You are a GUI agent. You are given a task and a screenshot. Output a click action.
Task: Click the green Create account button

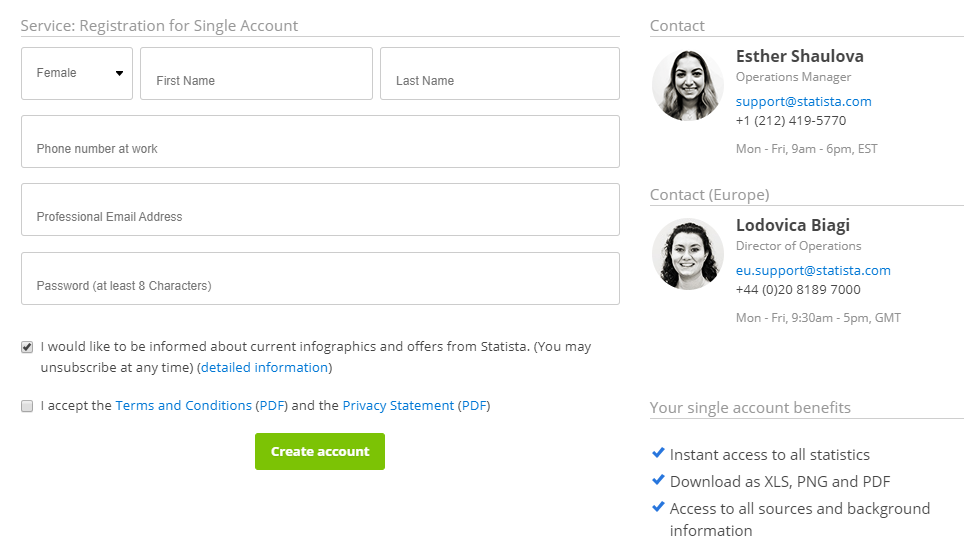[x=320, y=452]
